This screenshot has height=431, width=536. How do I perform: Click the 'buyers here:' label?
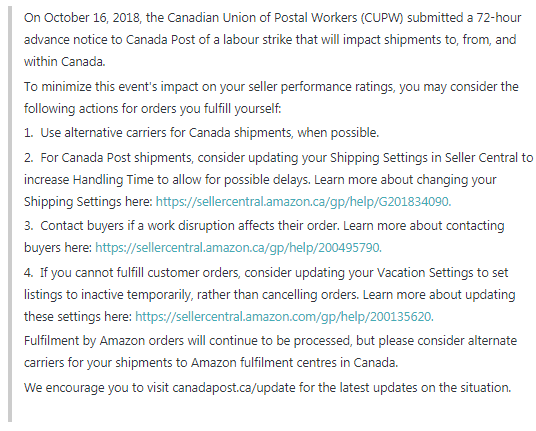coord(58,247)
